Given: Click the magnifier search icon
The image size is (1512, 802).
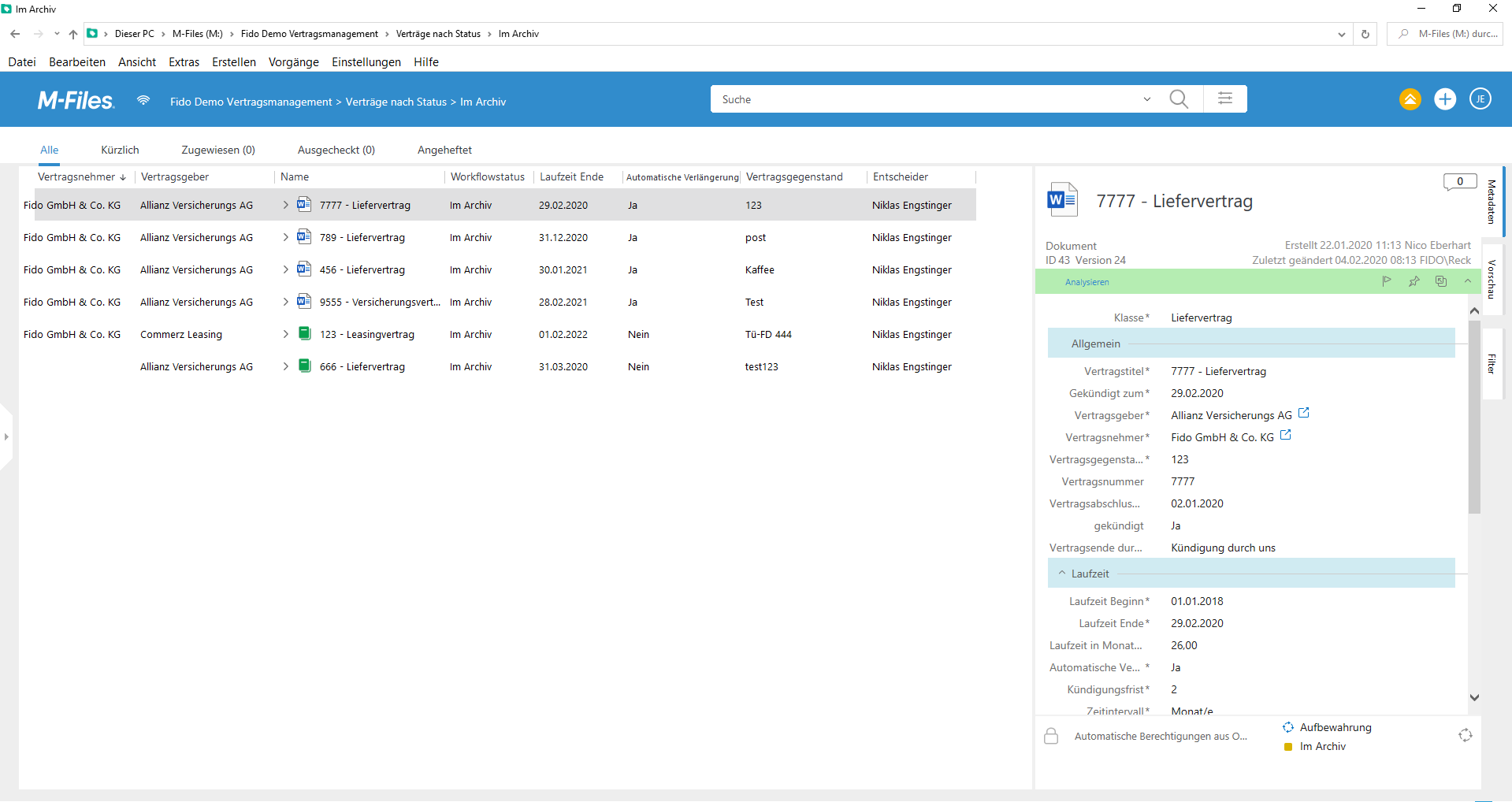Looking at the screenshot, I should coord(1179,99).
